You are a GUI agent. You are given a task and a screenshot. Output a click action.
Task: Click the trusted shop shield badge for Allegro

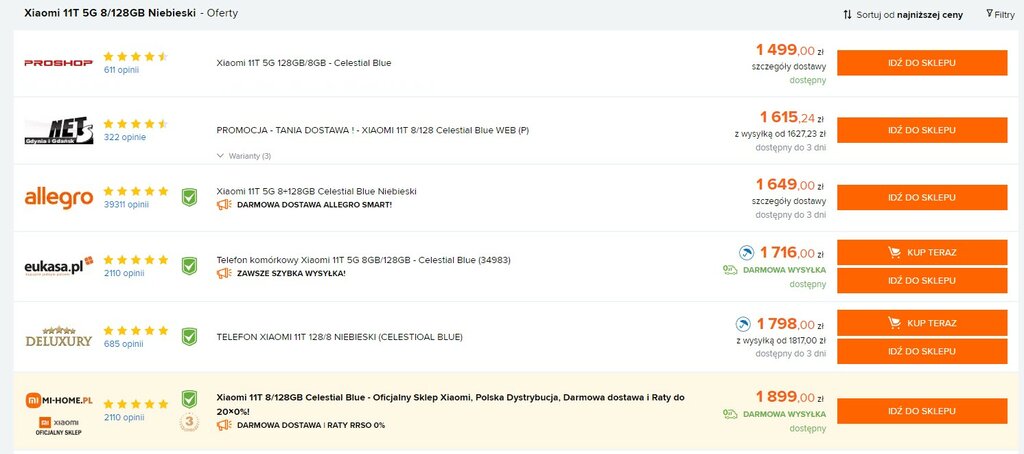[189, 197]
